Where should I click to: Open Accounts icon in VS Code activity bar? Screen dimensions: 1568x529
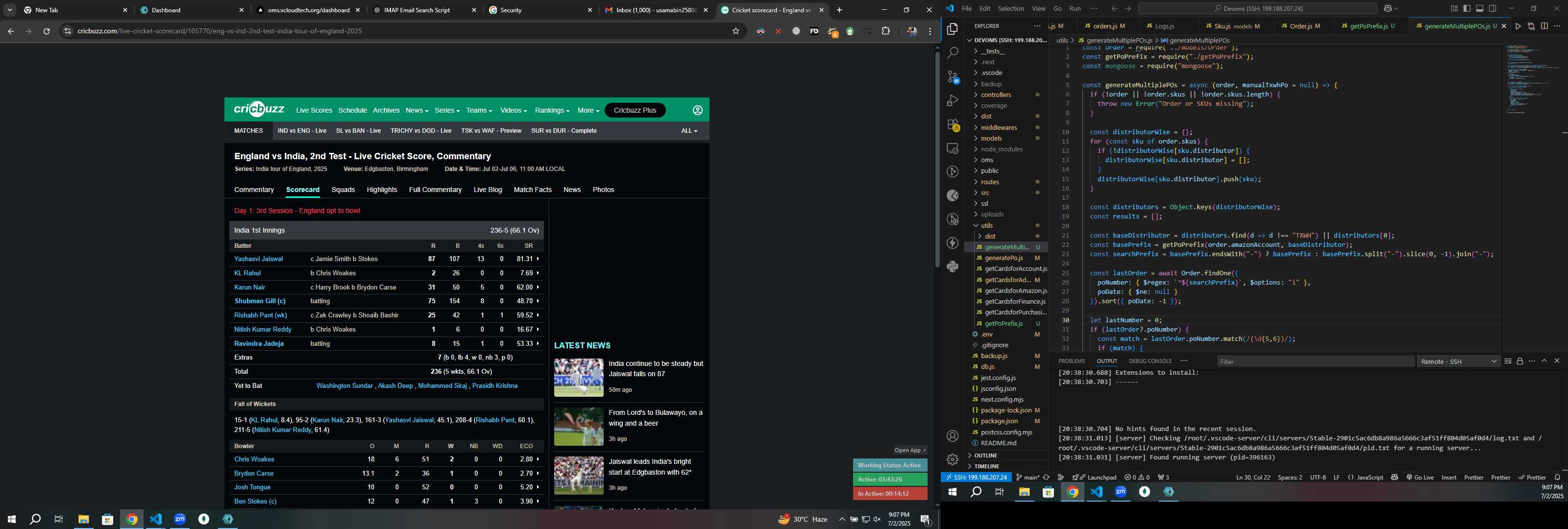[x=953, y=436]
